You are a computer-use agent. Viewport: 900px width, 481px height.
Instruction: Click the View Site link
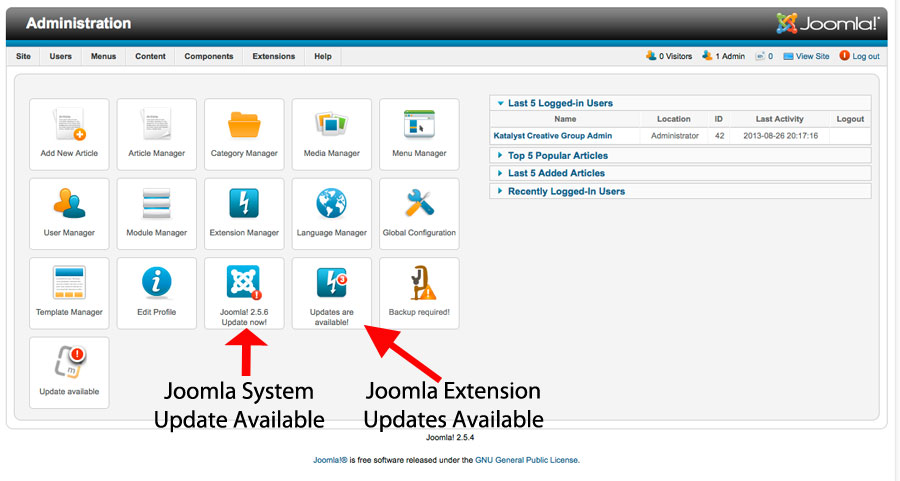806,56
